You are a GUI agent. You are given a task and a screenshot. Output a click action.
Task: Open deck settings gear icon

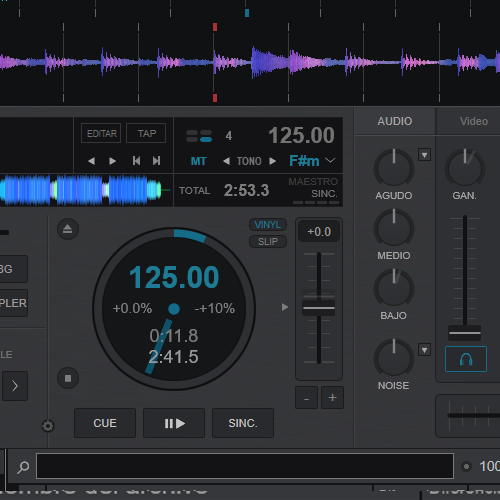click(48, 426)
